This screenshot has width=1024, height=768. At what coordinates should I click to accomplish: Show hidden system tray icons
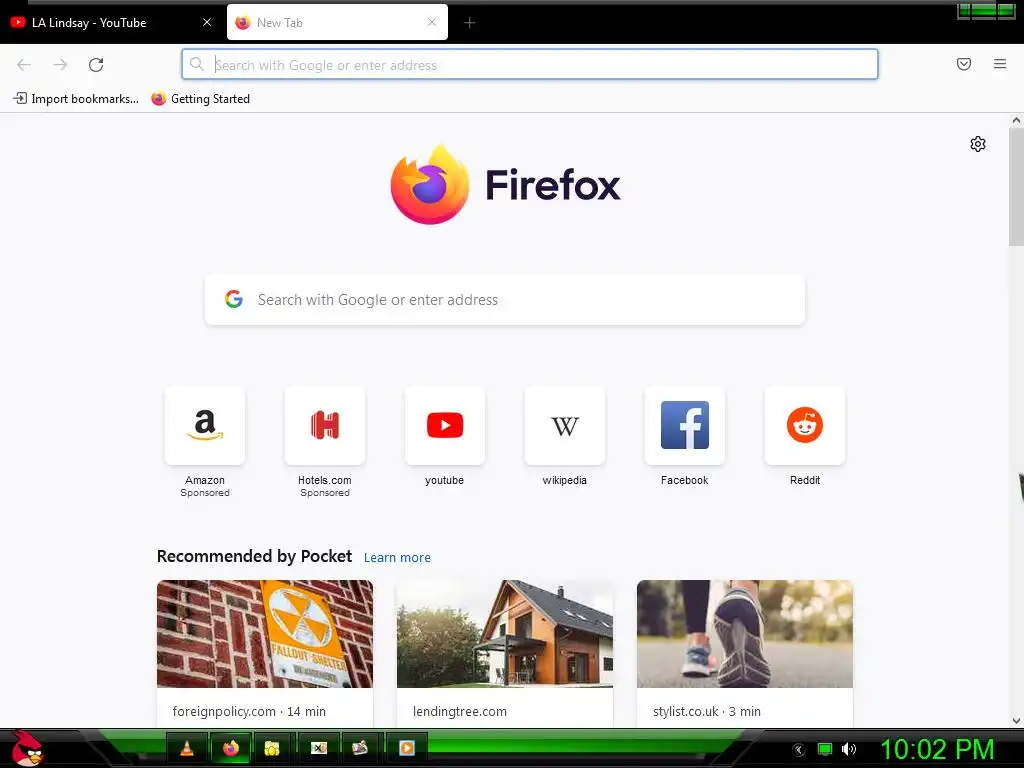pyautogui.click(x=799, y=750)
